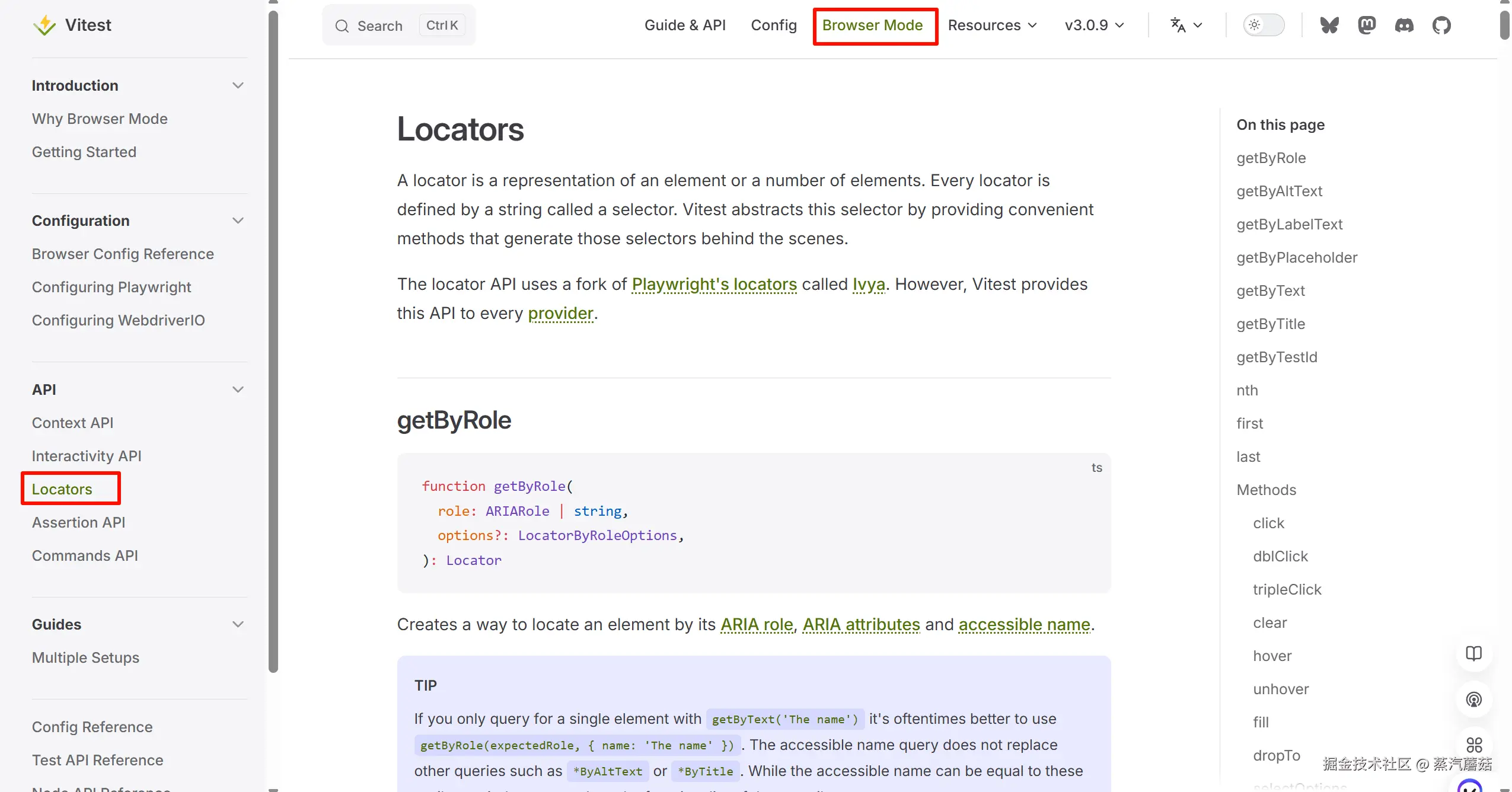Collapse the API sidebar section

pyautogui.click(x=238, y=389)
